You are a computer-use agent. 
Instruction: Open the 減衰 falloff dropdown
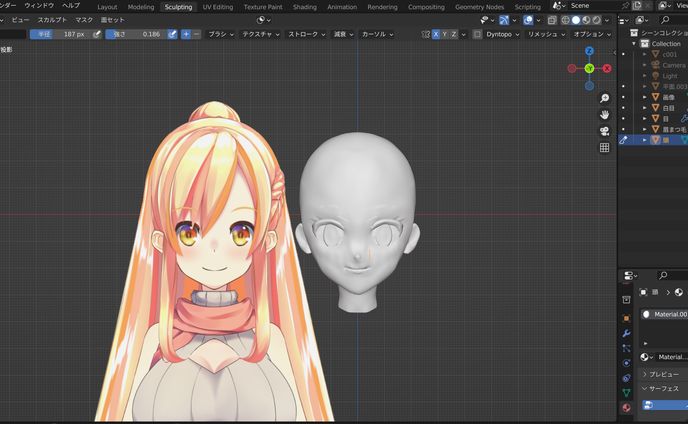tap(343, 34)
